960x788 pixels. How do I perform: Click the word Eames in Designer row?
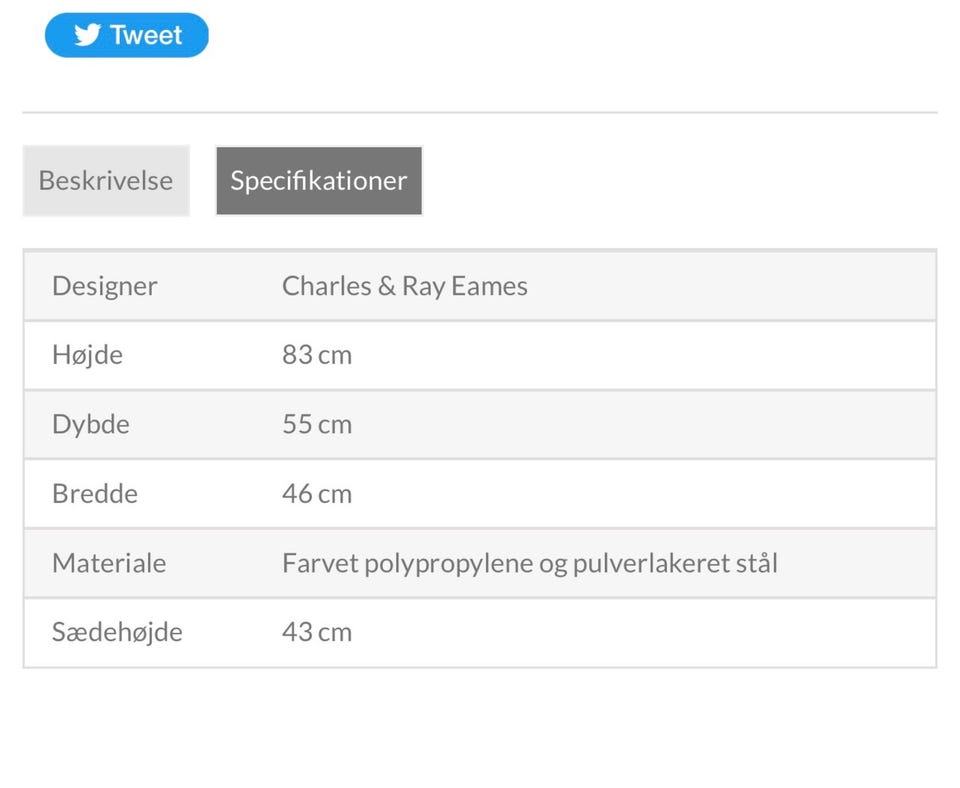489,286
